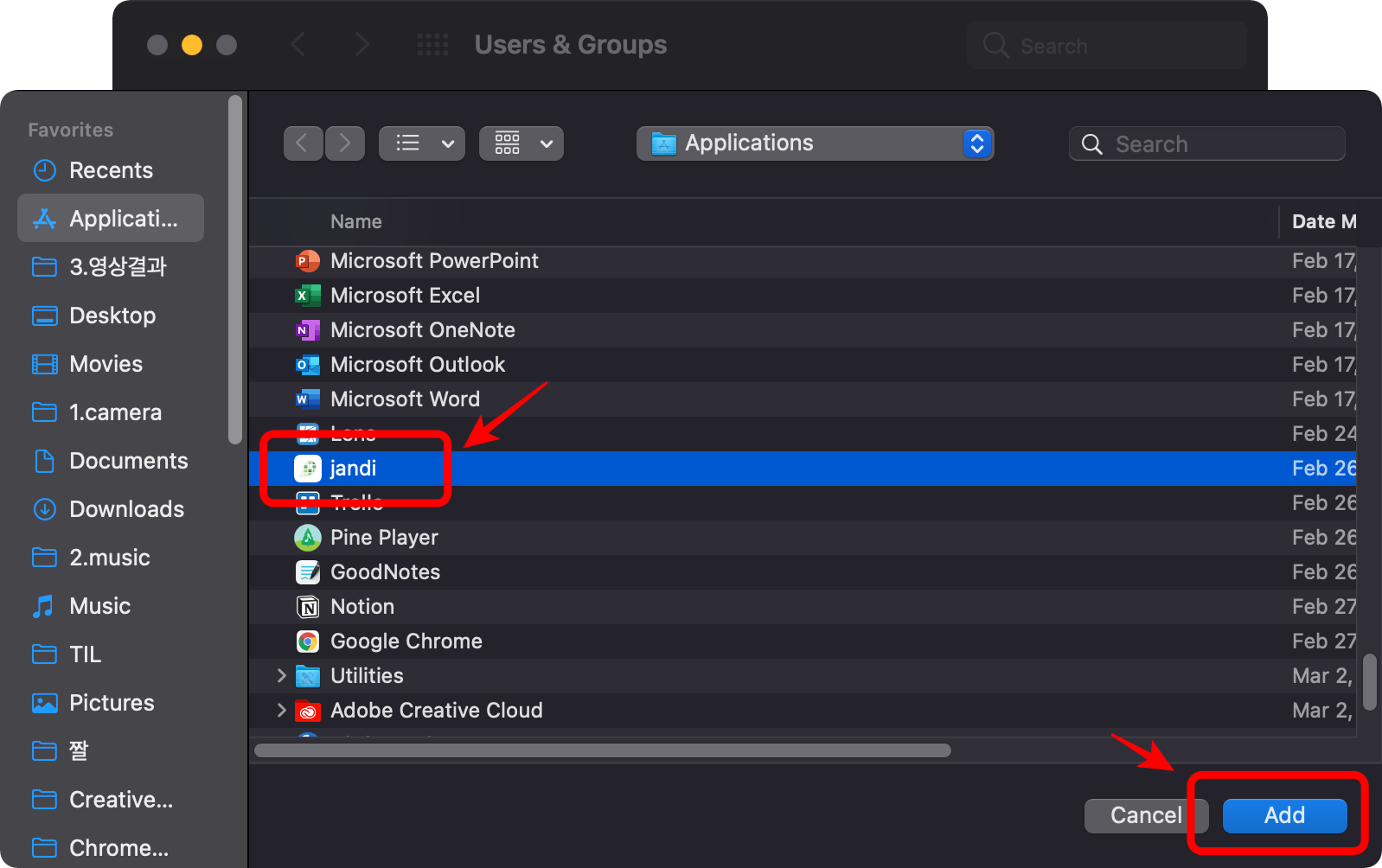The image size is (1382, 868).
Task: Open 2.music folder in sidebar
Action: click(x=111, y=558)
